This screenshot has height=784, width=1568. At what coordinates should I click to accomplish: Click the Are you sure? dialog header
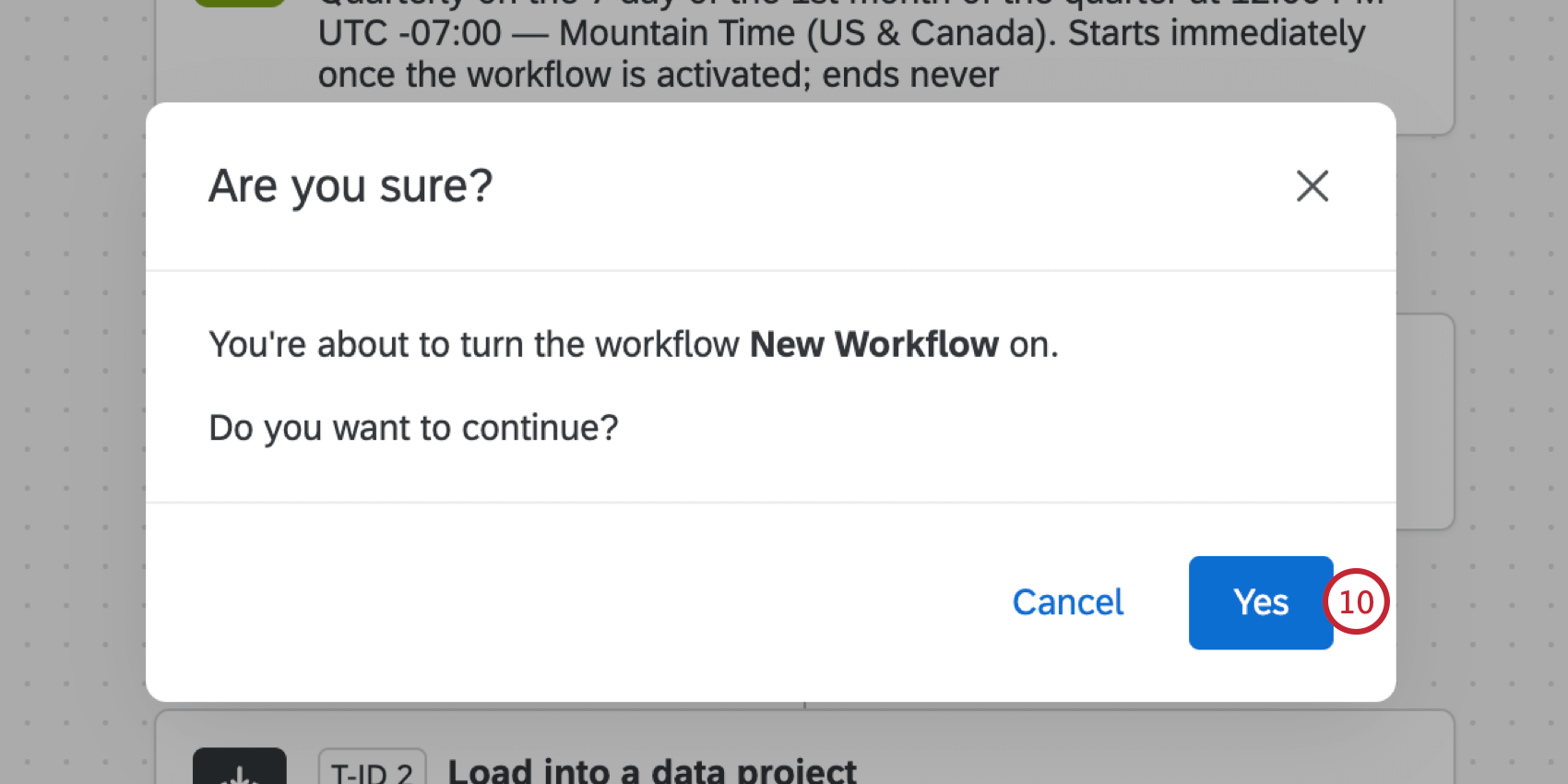tap(351, 185)
